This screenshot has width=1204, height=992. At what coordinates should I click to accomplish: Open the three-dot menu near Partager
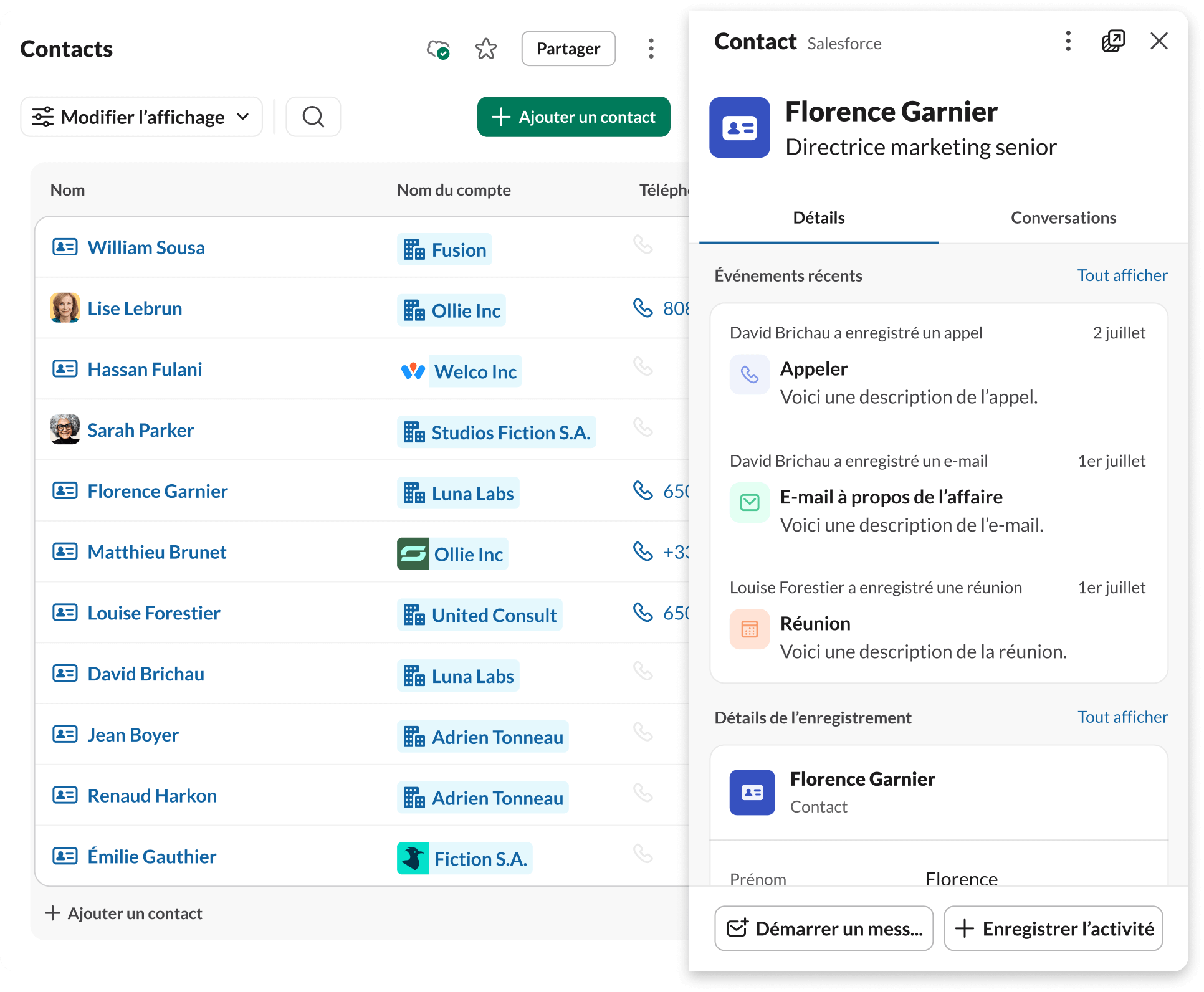tap(651, 48)
